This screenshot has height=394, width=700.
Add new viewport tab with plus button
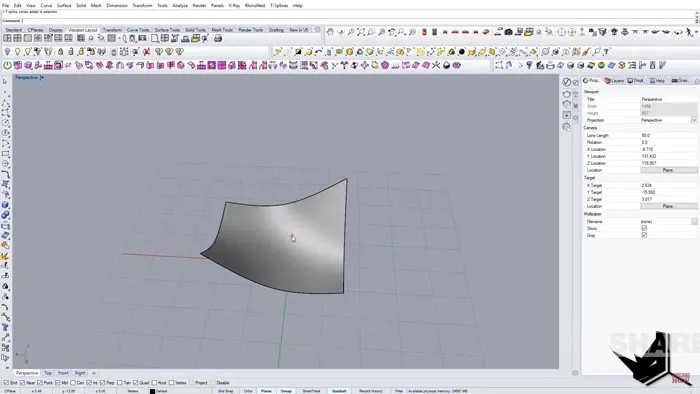click(94, 373)
